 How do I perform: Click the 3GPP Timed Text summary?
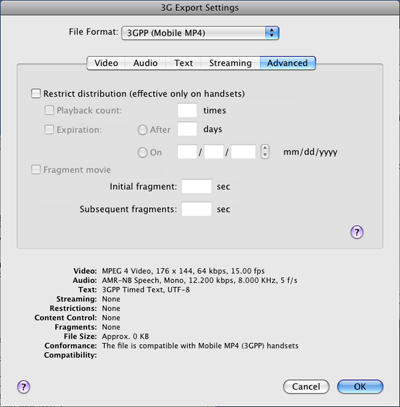(146, 290)
